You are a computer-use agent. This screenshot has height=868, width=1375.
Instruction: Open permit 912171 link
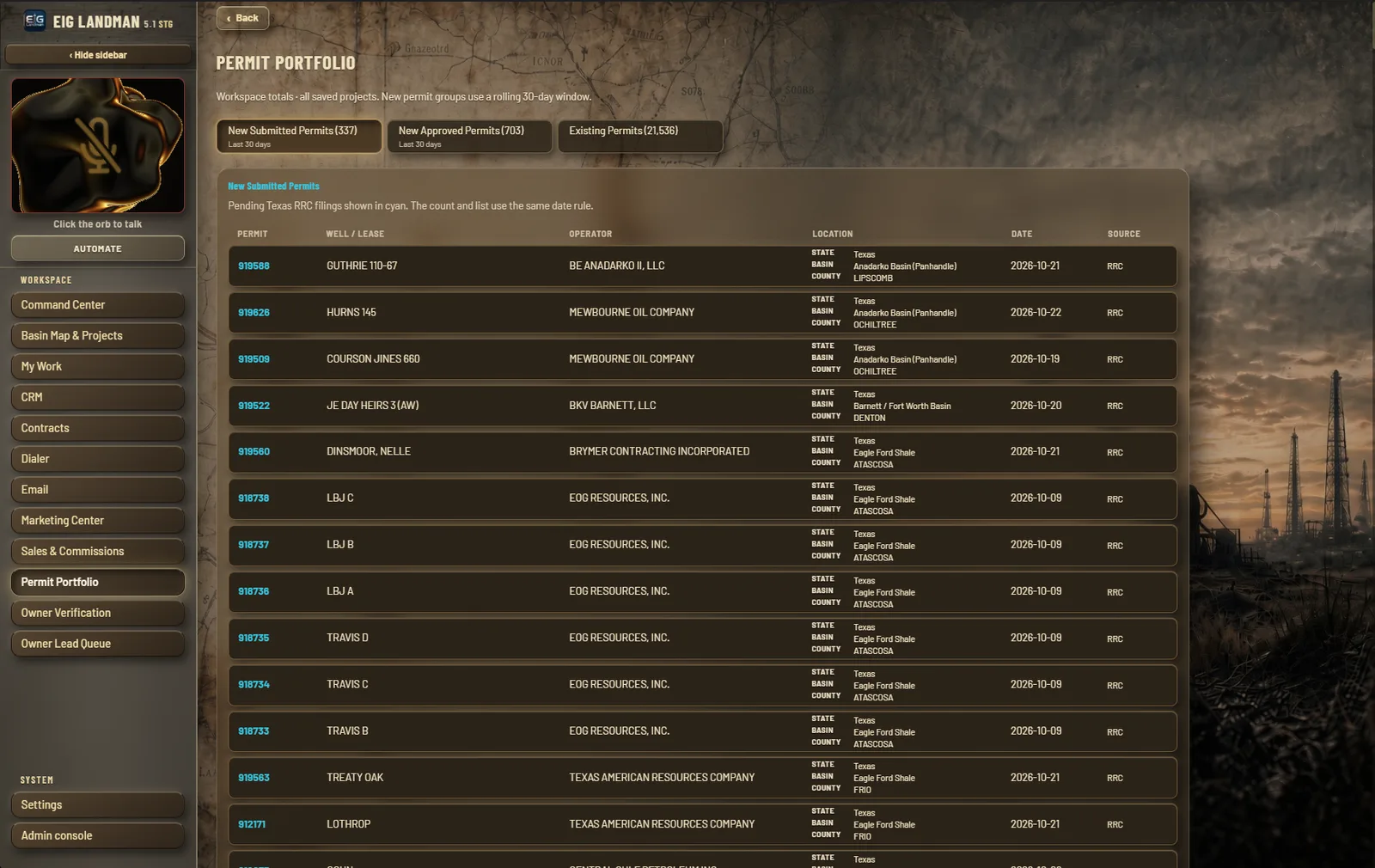click(x=252, y=824)
